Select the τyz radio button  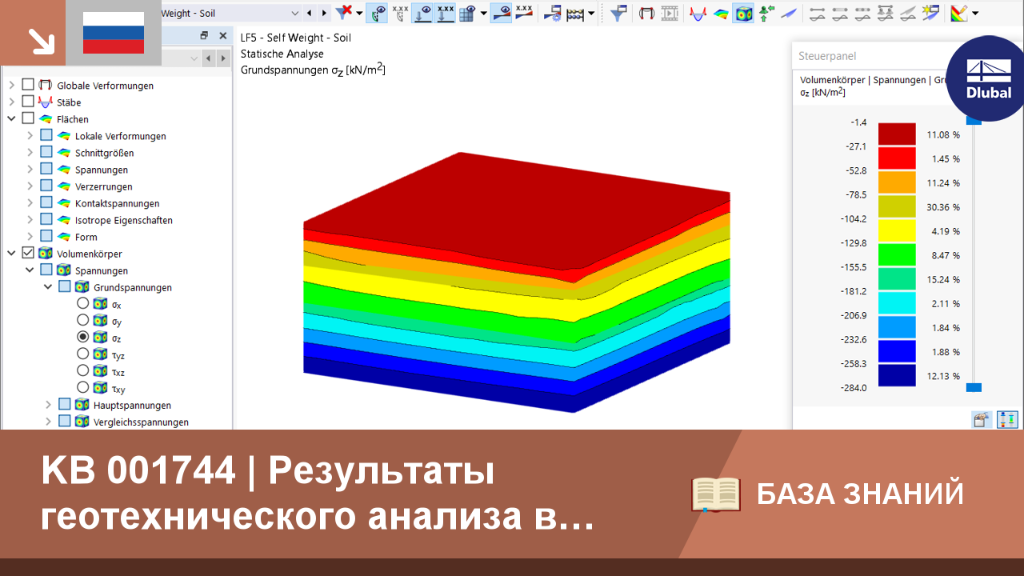(x=82, y=354)
